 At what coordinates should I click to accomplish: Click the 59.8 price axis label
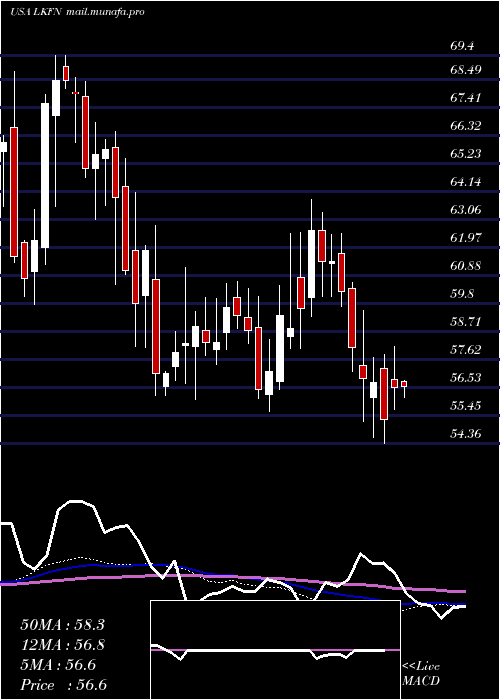[462, 294]
